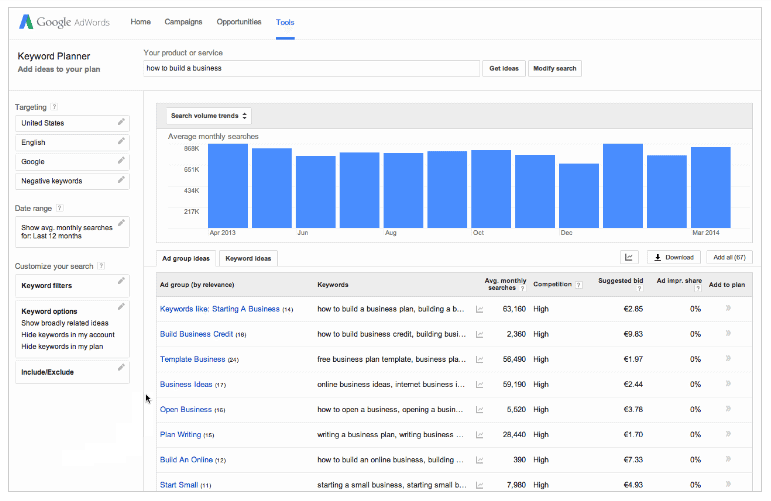Click the Modify search button
This screenshot has height=501, width=771.
555,68
